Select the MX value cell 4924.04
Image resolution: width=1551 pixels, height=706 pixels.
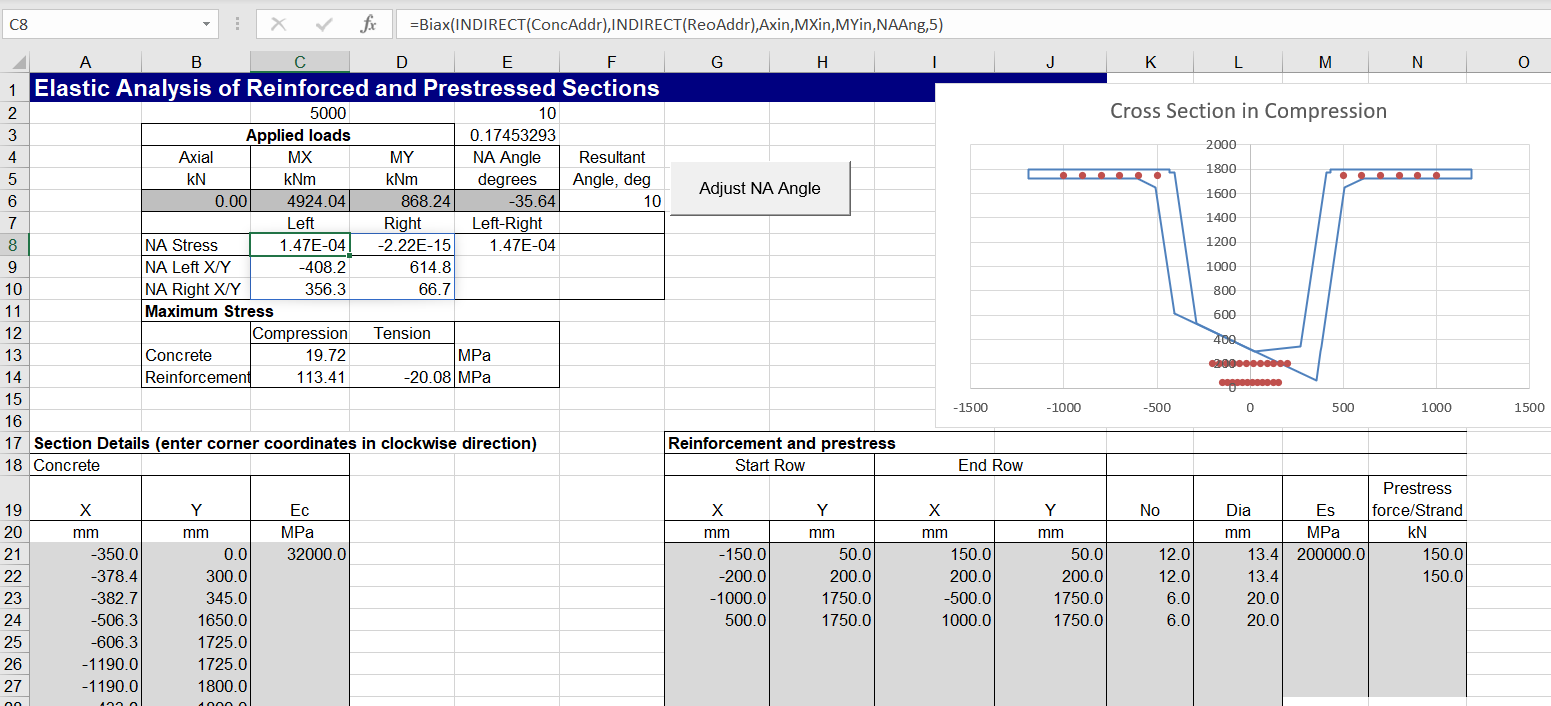point(300,201)
